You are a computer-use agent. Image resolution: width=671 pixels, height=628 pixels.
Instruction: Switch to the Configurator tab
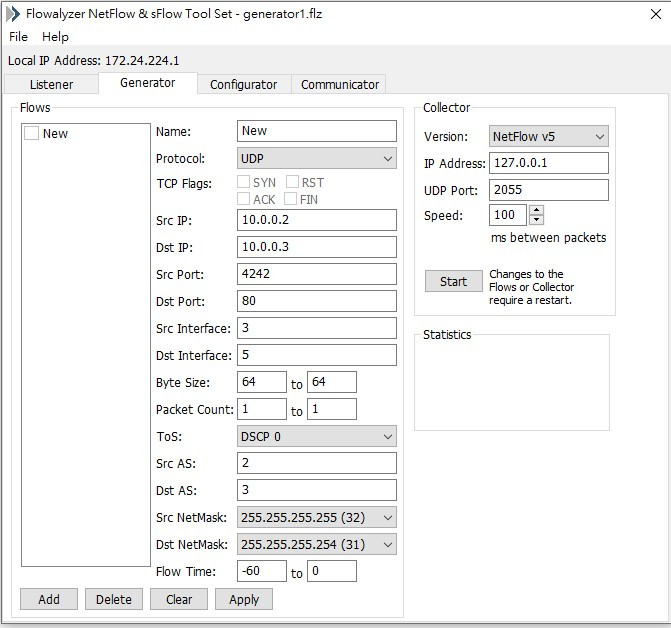(244, 84)
